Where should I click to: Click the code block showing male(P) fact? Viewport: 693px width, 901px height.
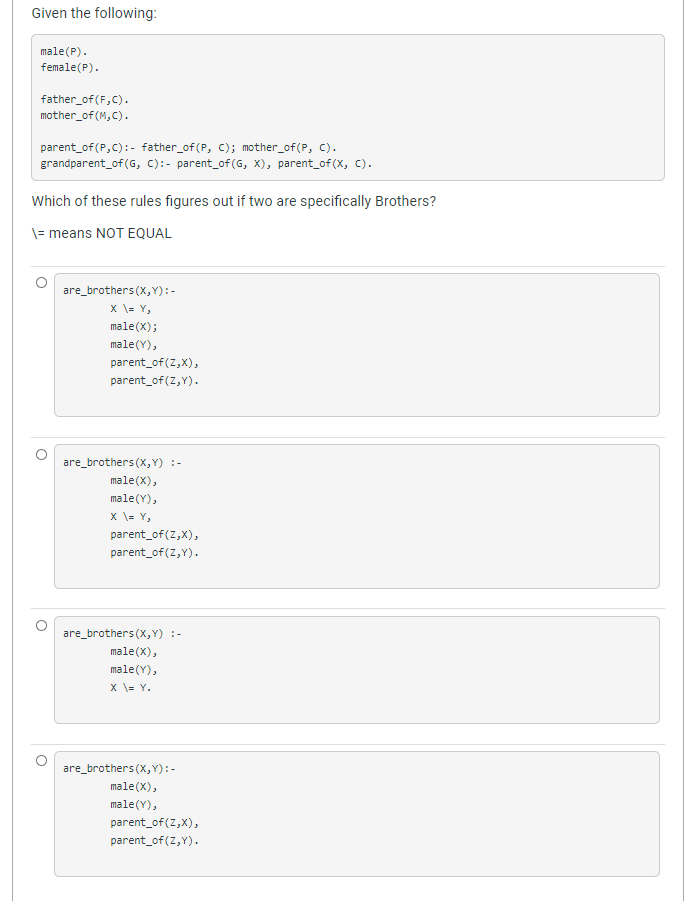point(60,50)
